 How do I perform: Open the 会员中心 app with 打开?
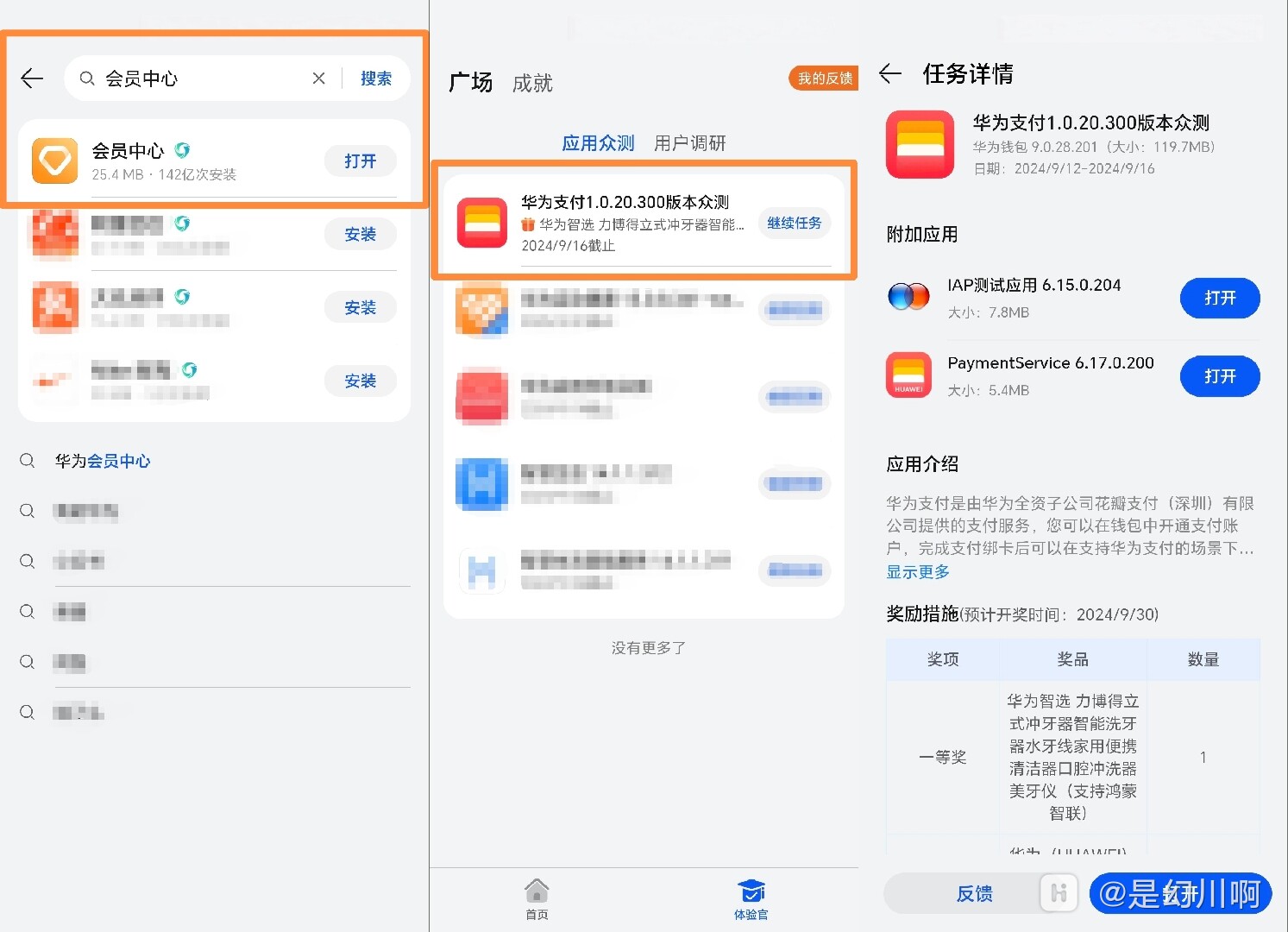click(x=361, y=161)
